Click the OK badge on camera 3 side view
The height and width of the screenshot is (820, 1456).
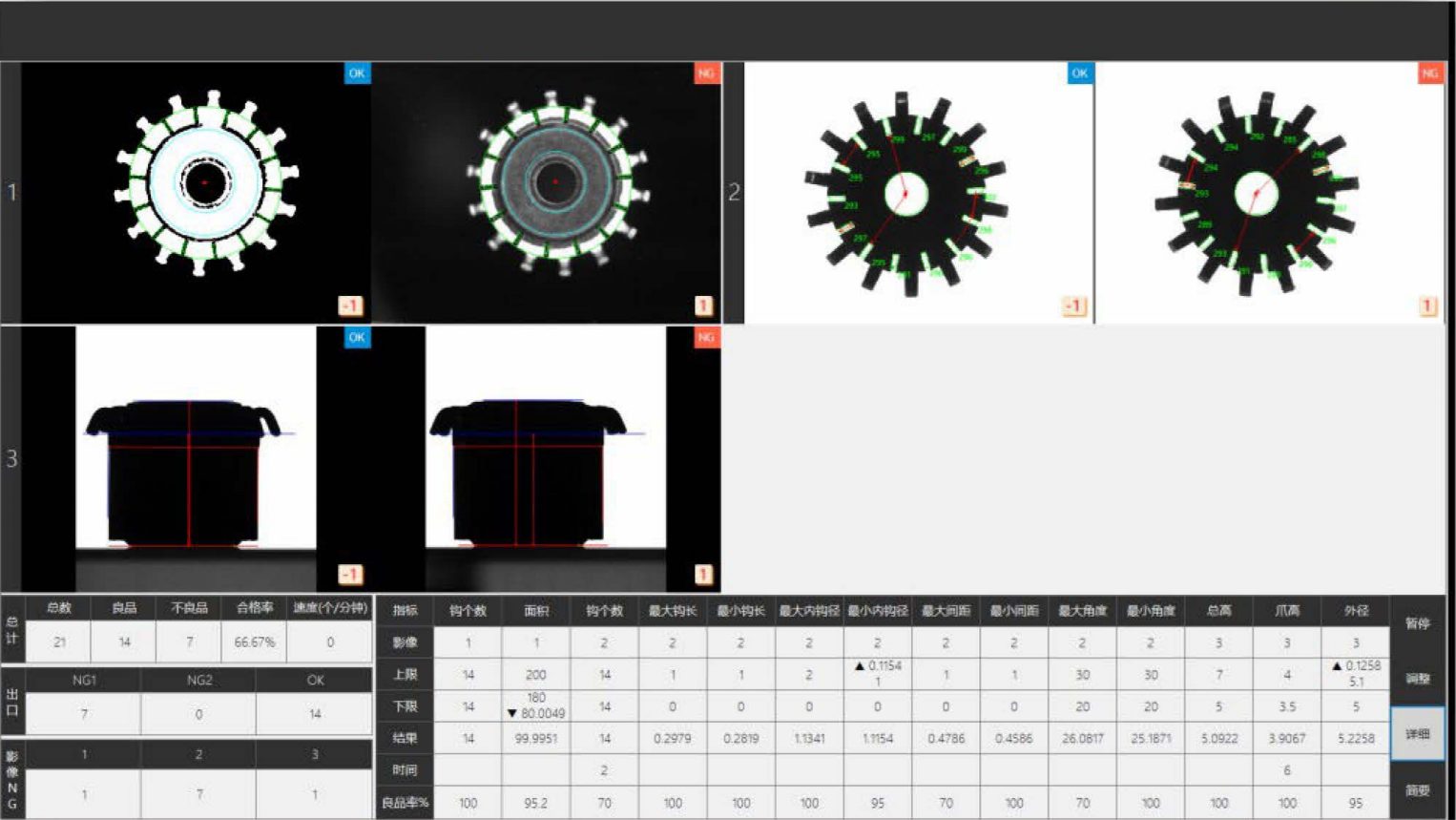pyautogui.click(x=357, y=338)
